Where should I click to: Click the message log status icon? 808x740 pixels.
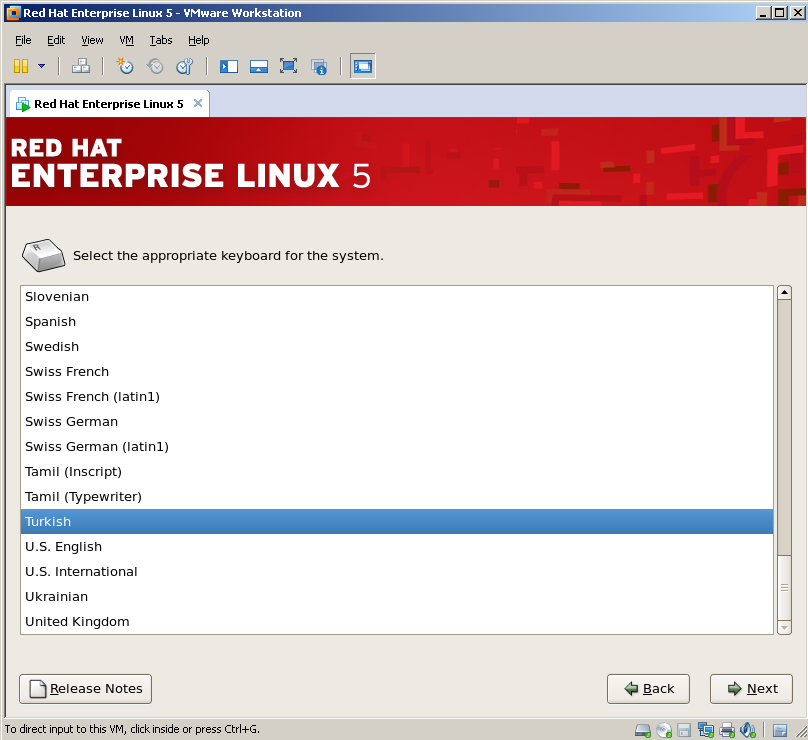(x=780, y=730)
